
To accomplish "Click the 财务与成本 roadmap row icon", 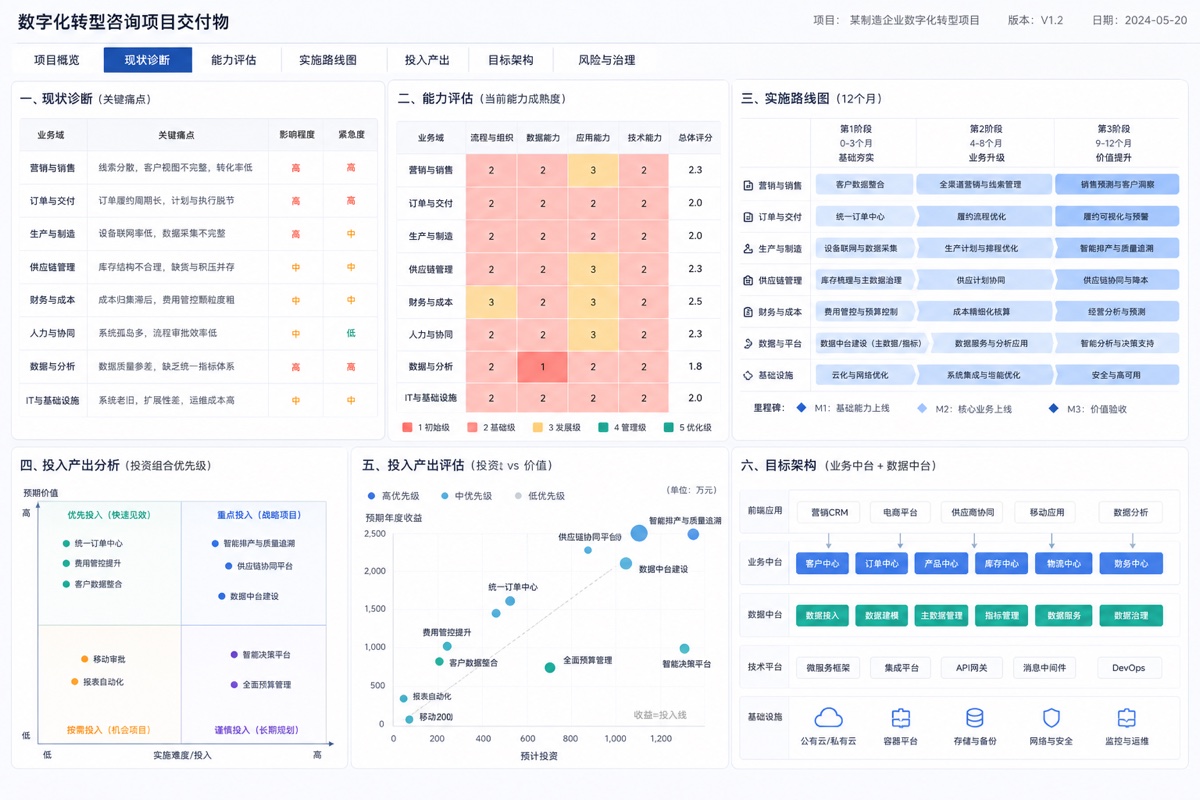I will [x=748, y=312].
